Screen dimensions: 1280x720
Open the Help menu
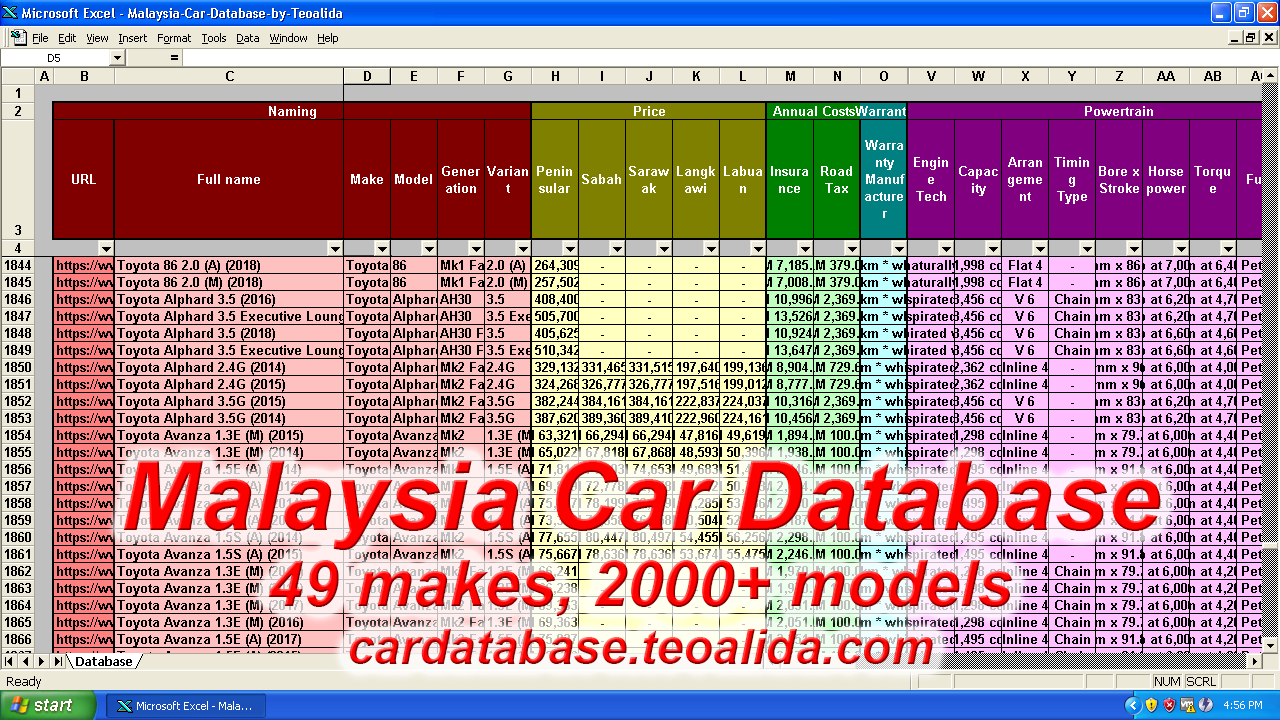point(328,38)
